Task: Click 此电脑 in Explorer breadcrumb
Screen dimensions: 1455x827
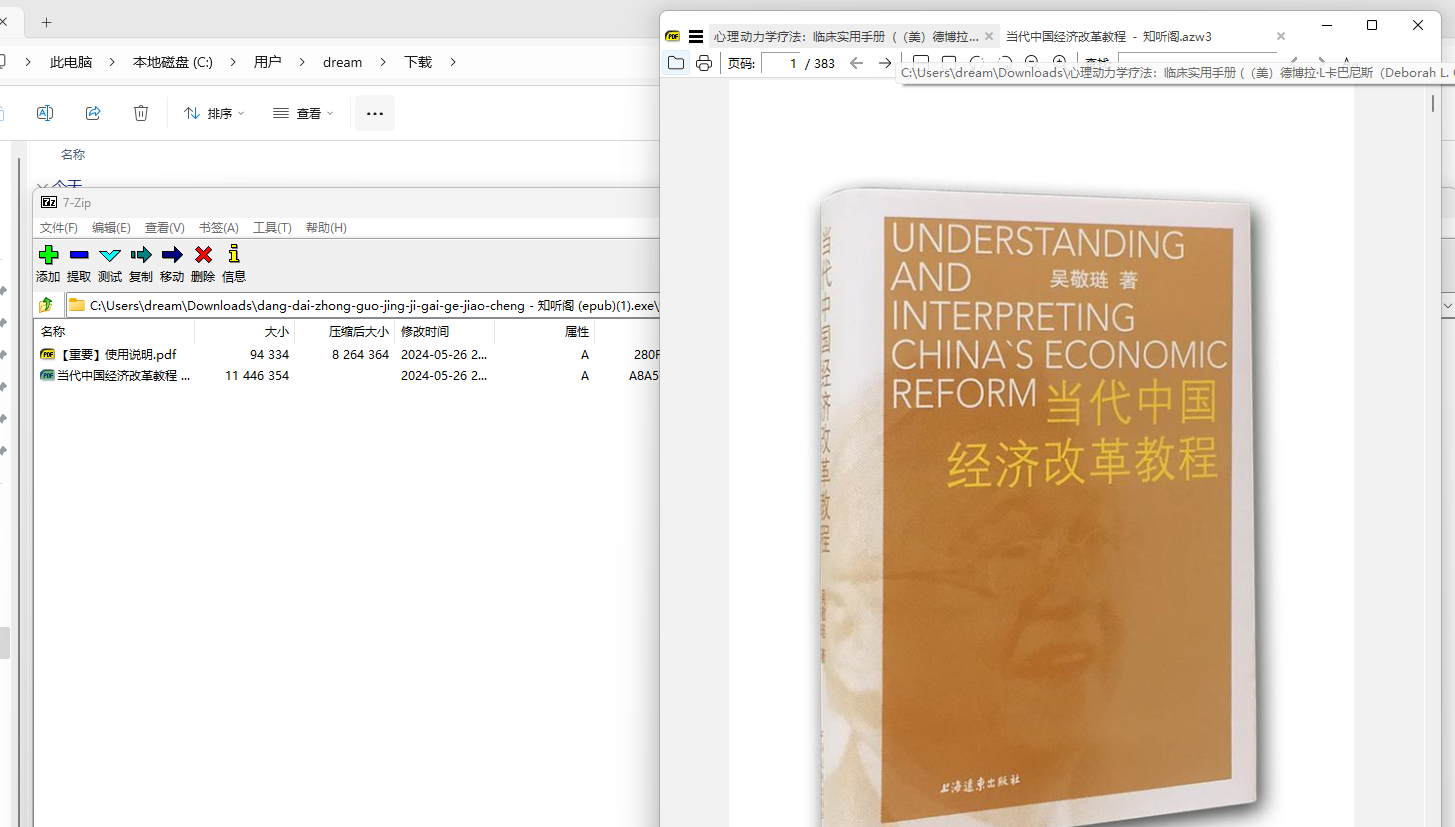Action: (71, 62)
